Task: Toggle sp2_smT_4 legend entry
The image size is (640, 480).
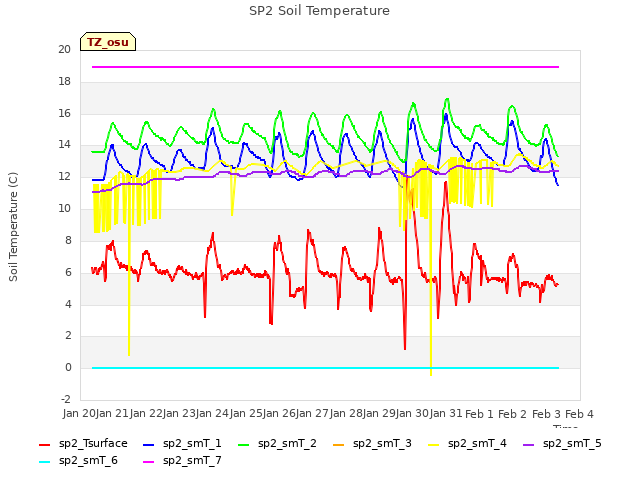Action: [x=467, y=444]
